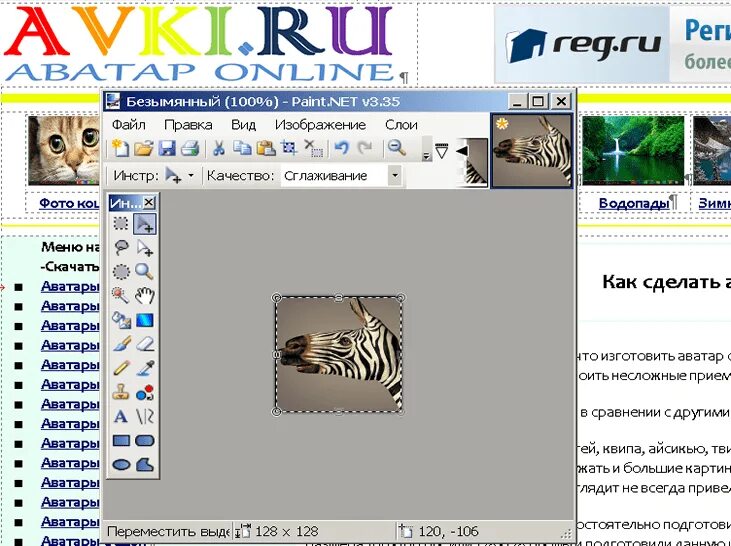Select the Pan hand tool
Image resolution: width=731 pixels, height=546 pixels.
(145, 295)
